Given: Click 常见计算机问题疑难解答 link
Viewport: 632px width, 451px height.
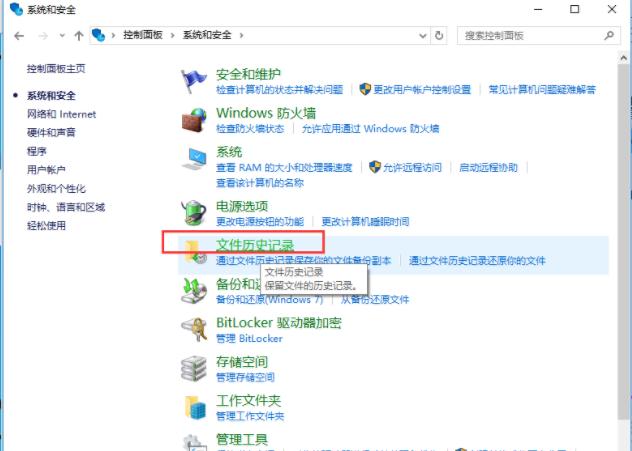Looking at the screenshot, I should pos(542,89).
